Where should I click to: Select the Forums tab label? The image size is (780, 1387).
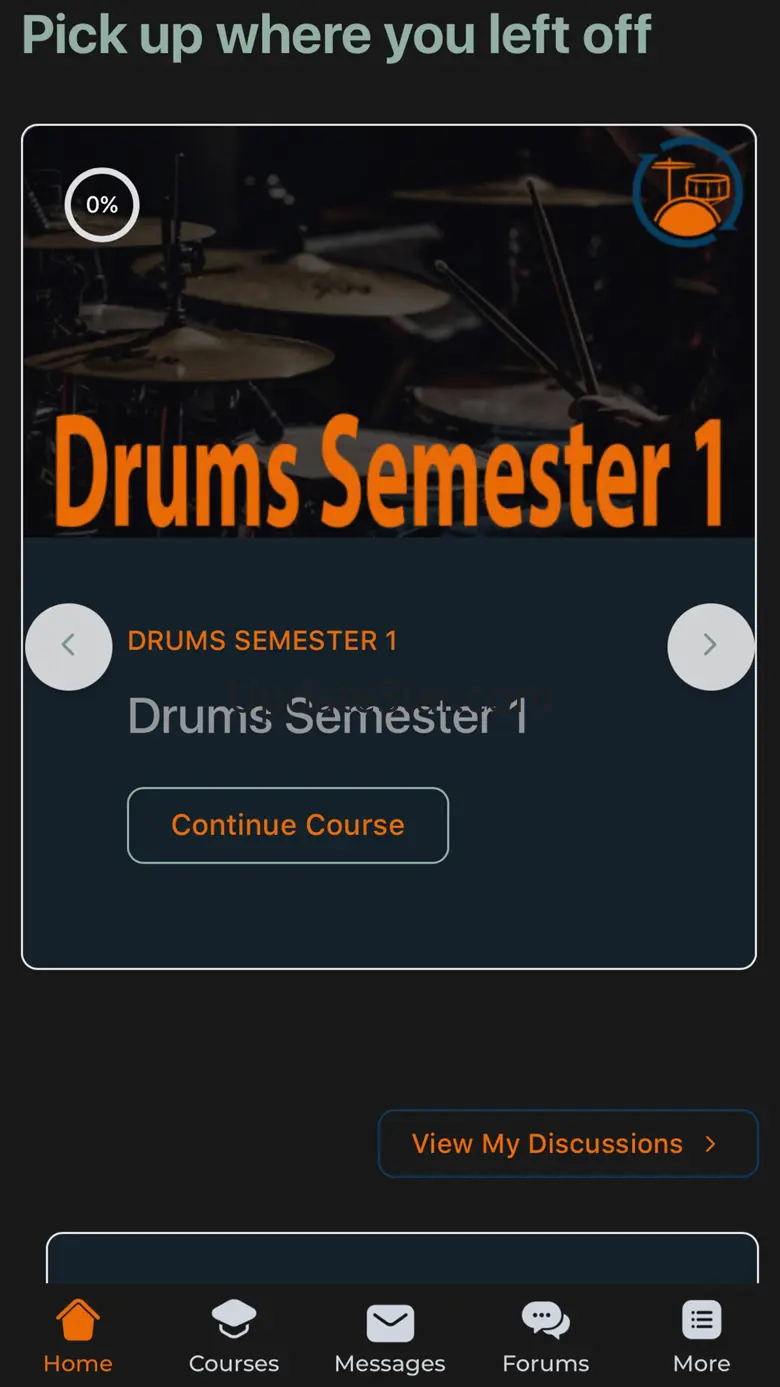point(546,1364)
